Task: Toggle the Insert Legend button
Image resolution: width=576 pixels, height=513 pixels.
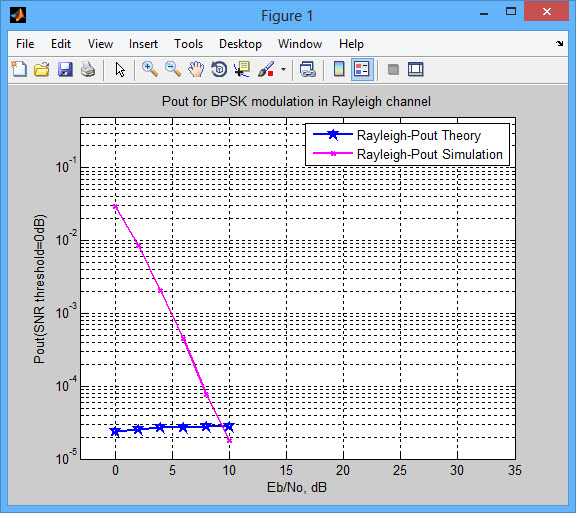Action: click(x=362, y=69)
